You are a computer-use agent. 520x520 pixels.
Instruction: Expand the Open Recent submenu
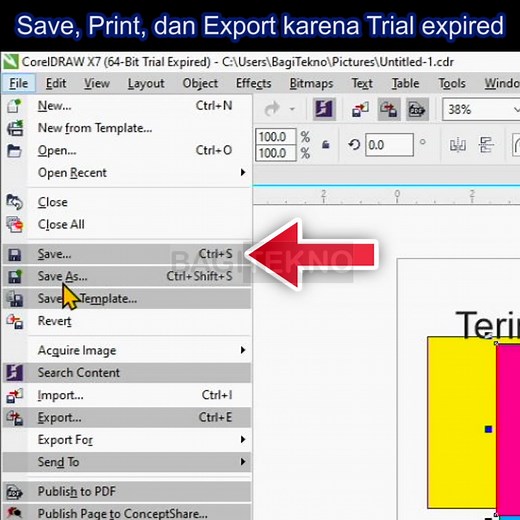243,173
